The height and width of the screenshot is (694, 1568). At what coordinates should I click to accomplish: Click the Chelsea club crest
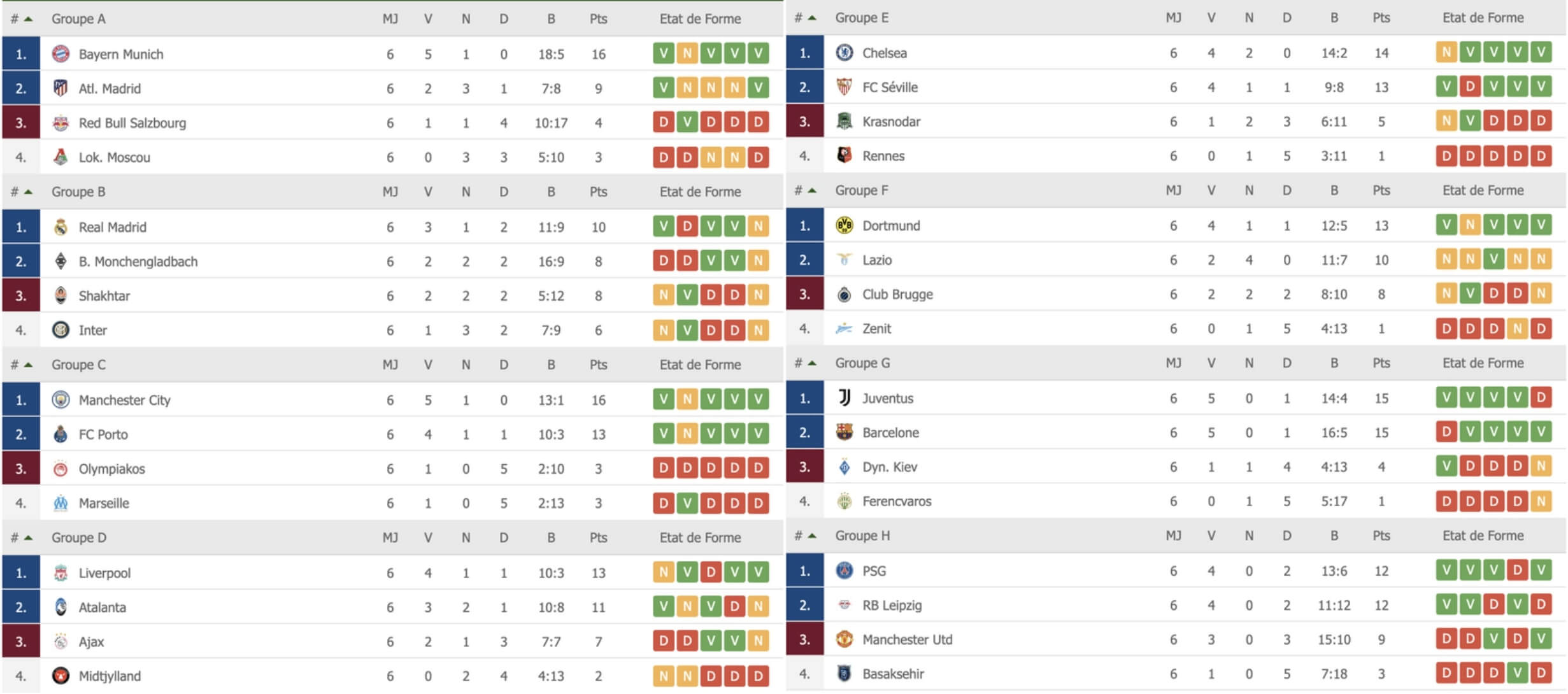pyautogui.click(x=845, y=53)
